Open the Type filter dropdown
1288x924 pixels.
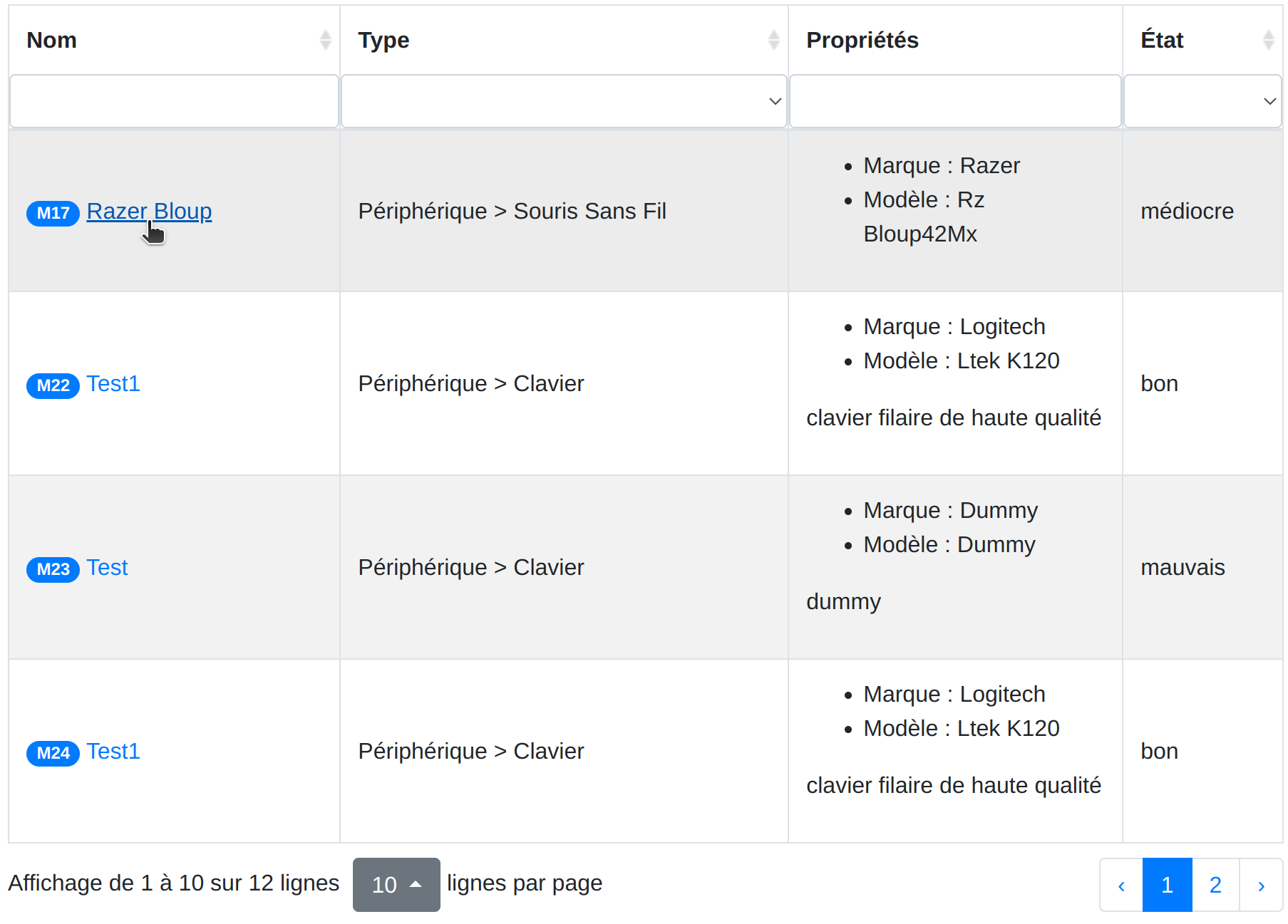point(564,101)
